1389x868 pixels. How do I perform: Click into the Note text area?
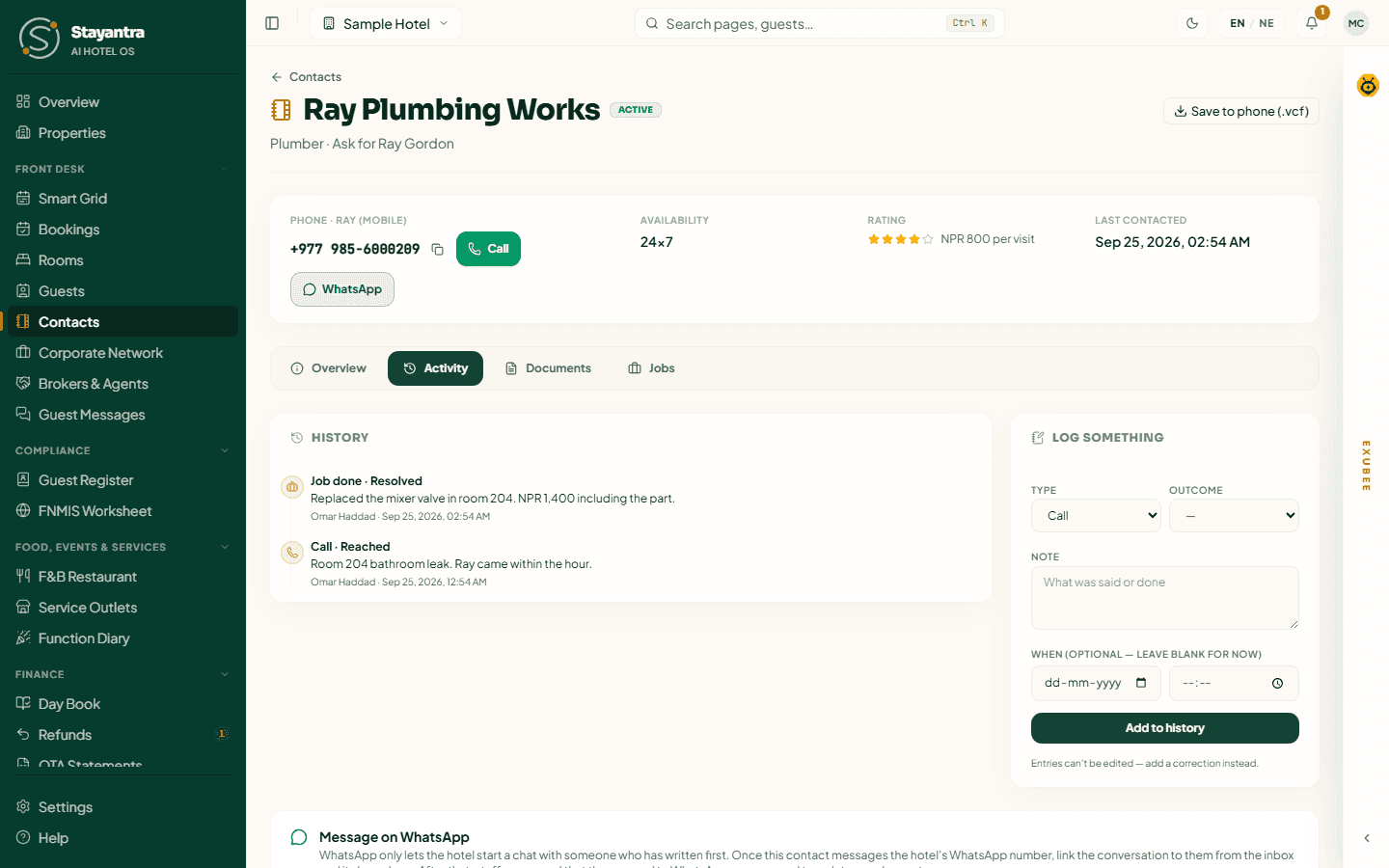[x=1165, y=598]
